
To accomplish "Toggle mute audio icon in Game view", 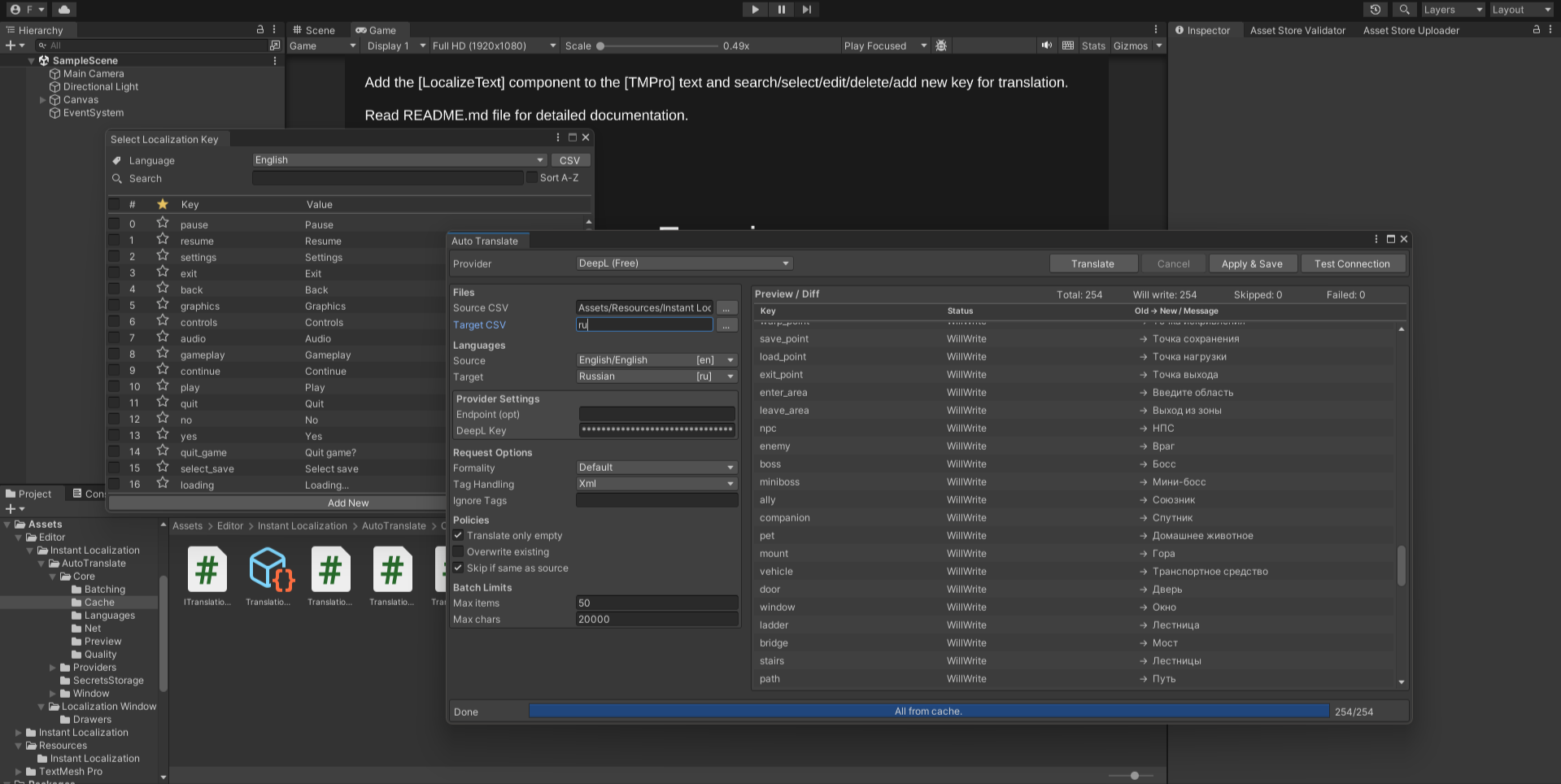I will (x=1046, y=46).
